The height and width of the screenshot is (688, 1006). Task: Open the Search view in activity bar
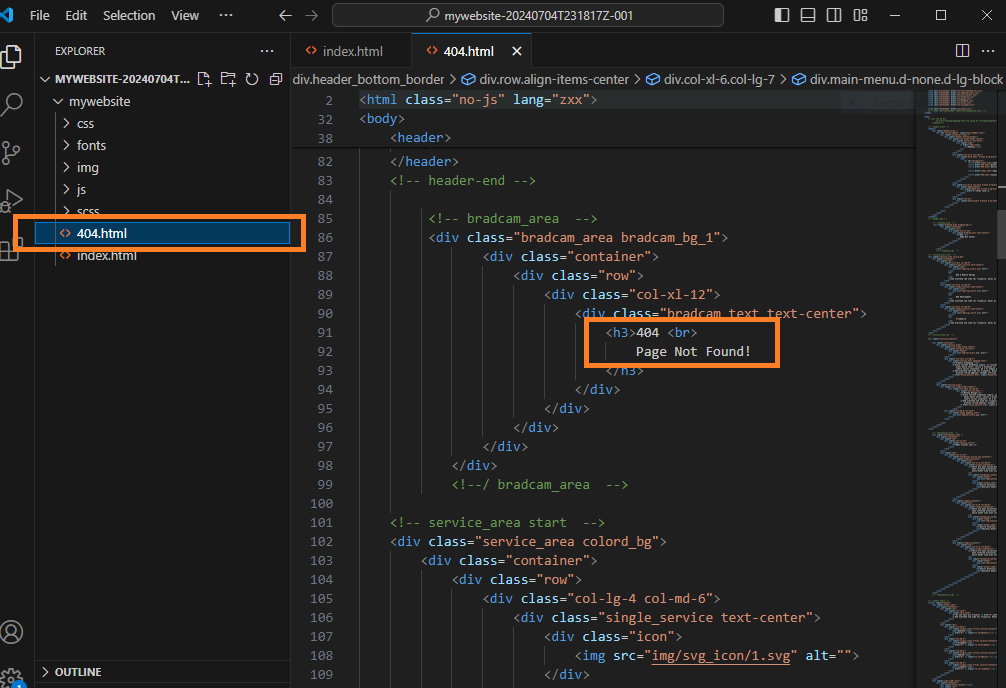click(x=12, y=104)
